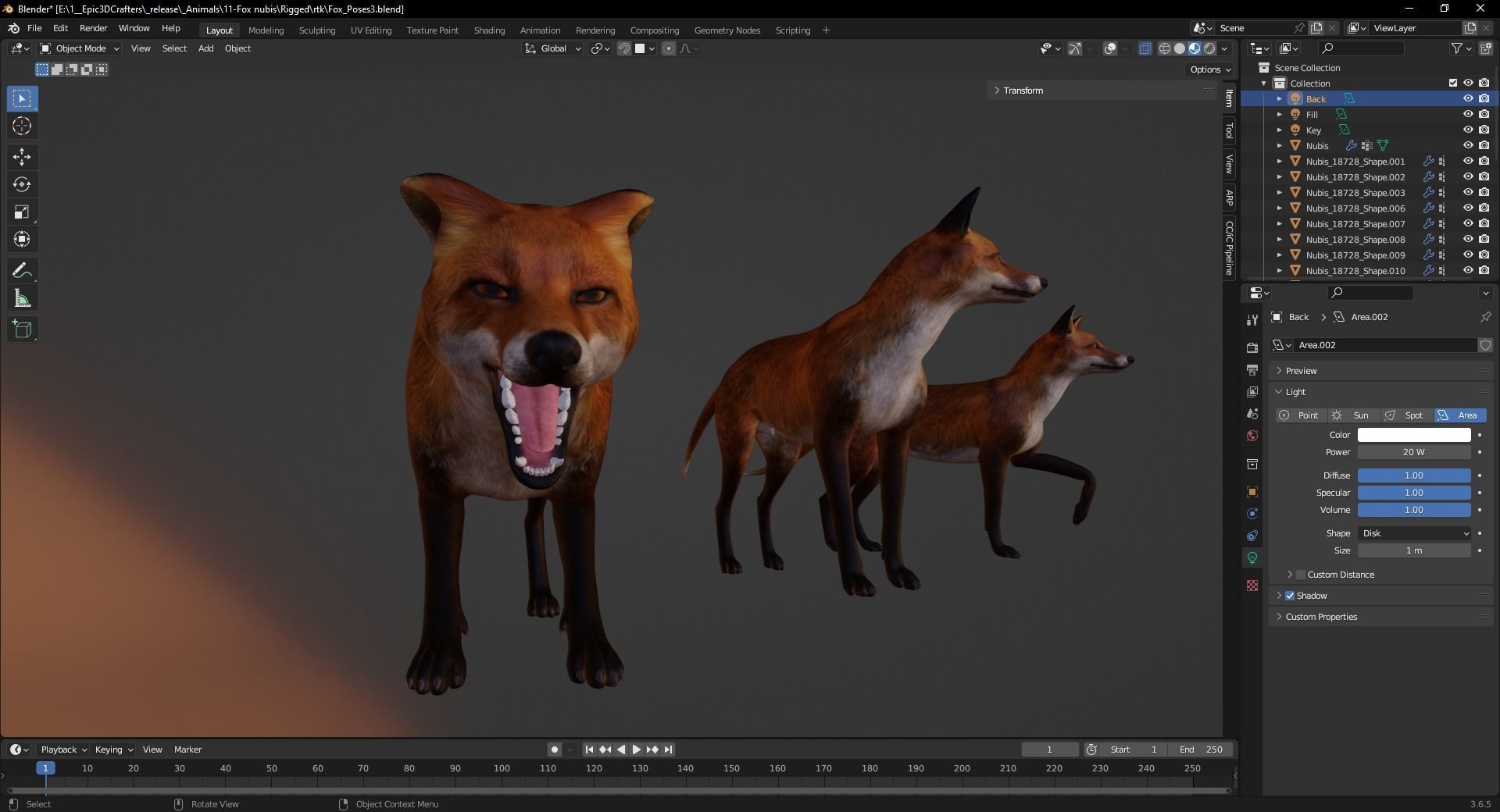Screen dimensions: 1500x812
Task: Toggle X-ray view in viewport header
Action: [1145, 48]
